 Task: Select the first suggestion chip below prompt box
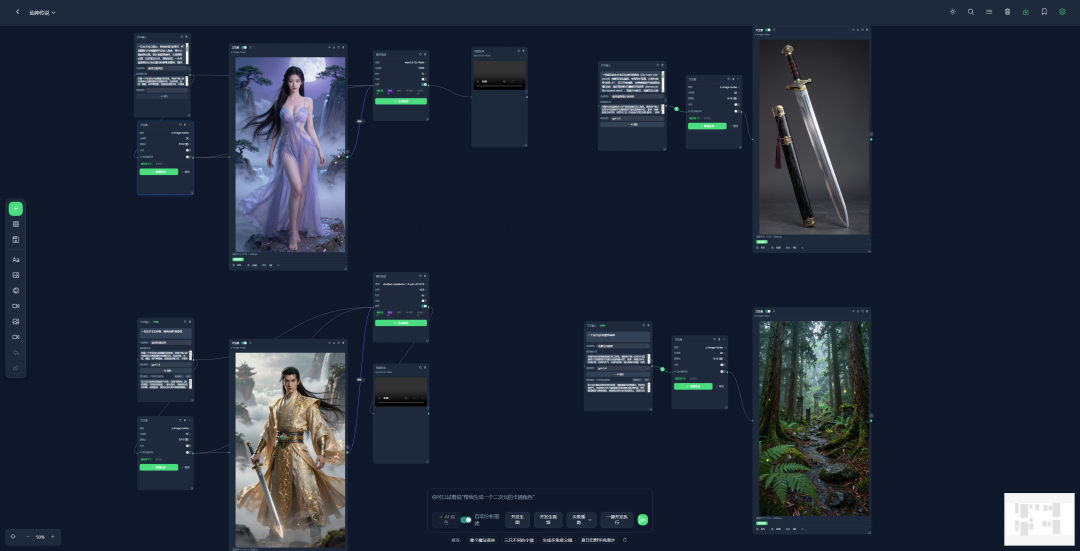click(x=482, y=540)
